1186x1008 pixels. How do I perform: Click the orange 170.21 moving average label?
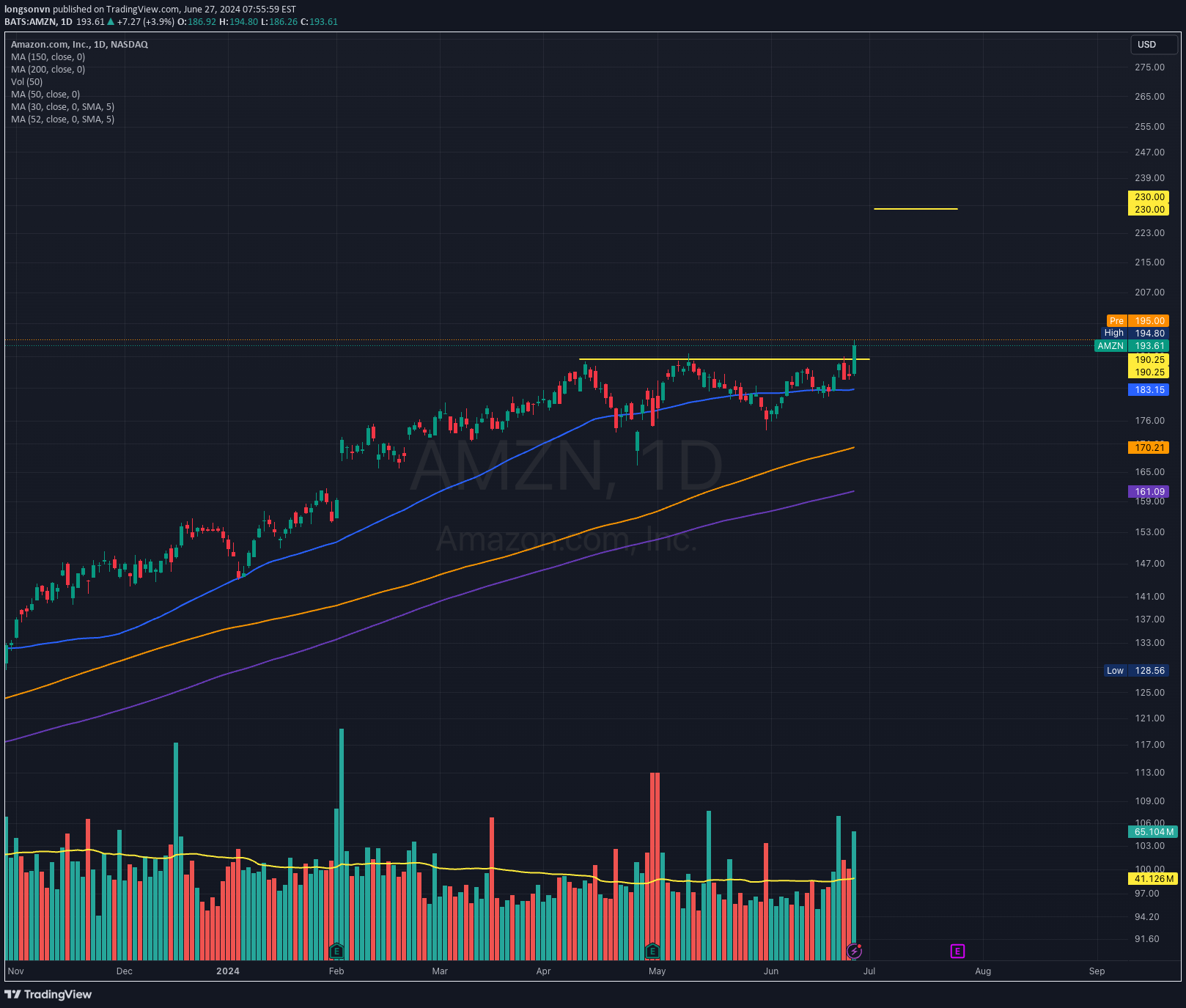click(x=1149, y=448)
